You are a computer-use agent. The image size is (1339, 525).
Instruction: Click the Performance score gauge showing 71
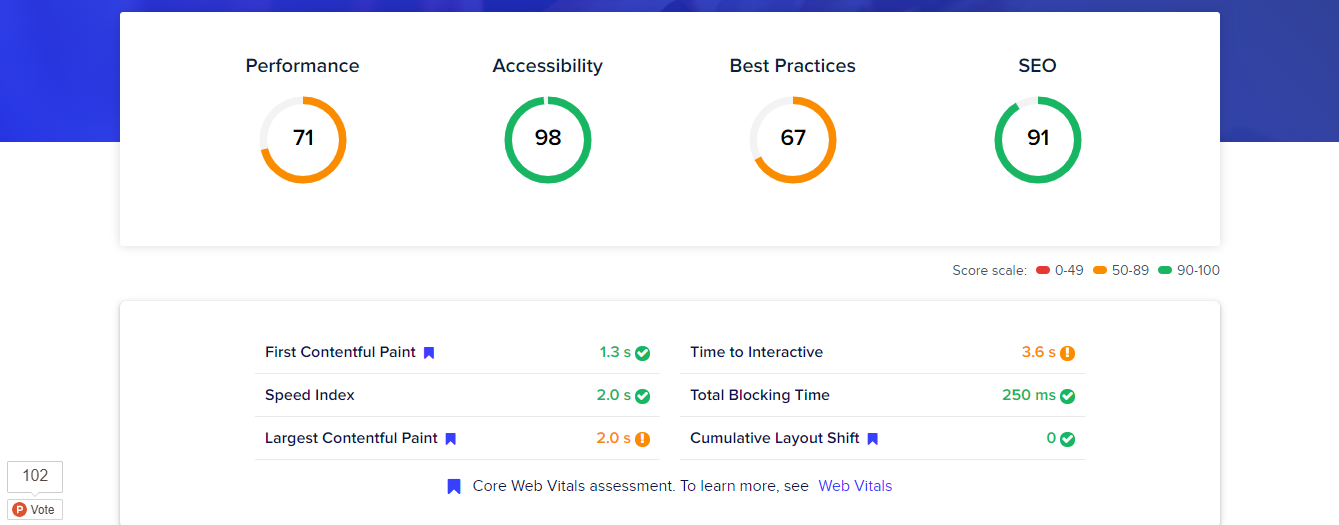303,140
